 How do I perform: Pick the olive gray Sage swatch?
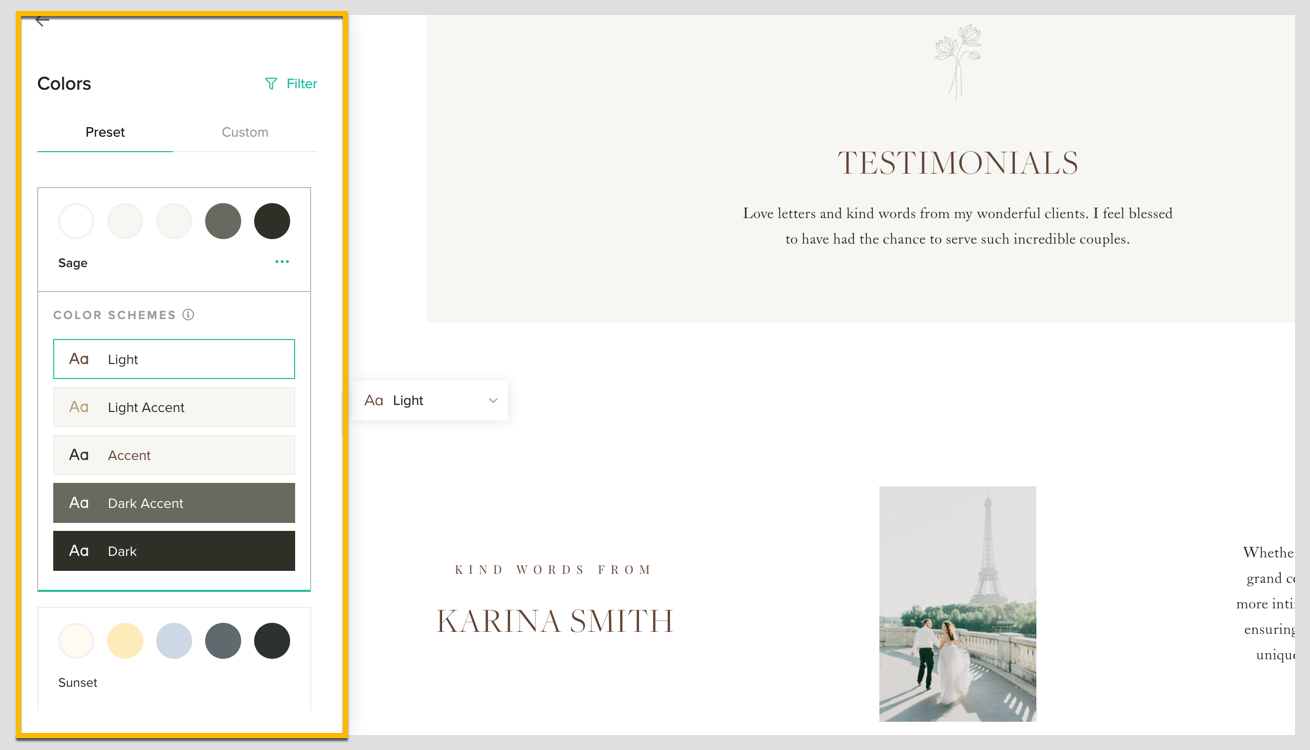point(223,221)
